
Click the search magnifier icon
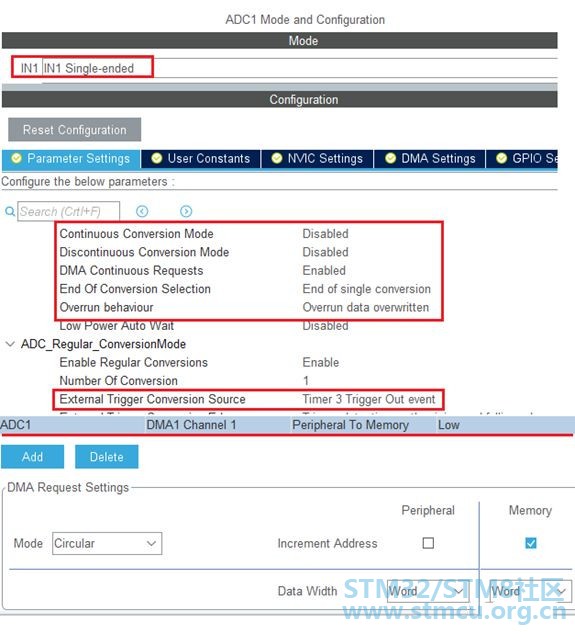click(10, 211)
